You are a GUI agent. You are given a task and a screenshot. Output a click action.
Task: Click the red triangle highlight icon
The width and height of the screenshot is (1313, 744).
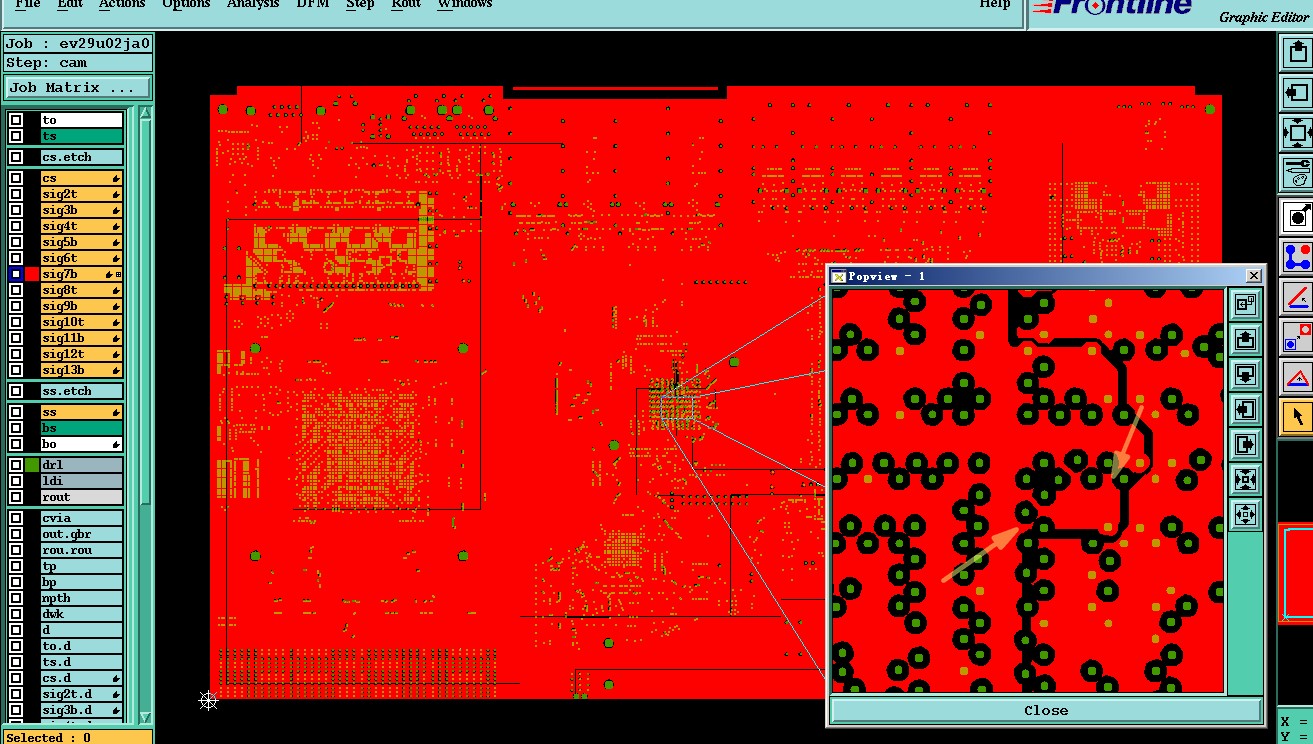1297,377
